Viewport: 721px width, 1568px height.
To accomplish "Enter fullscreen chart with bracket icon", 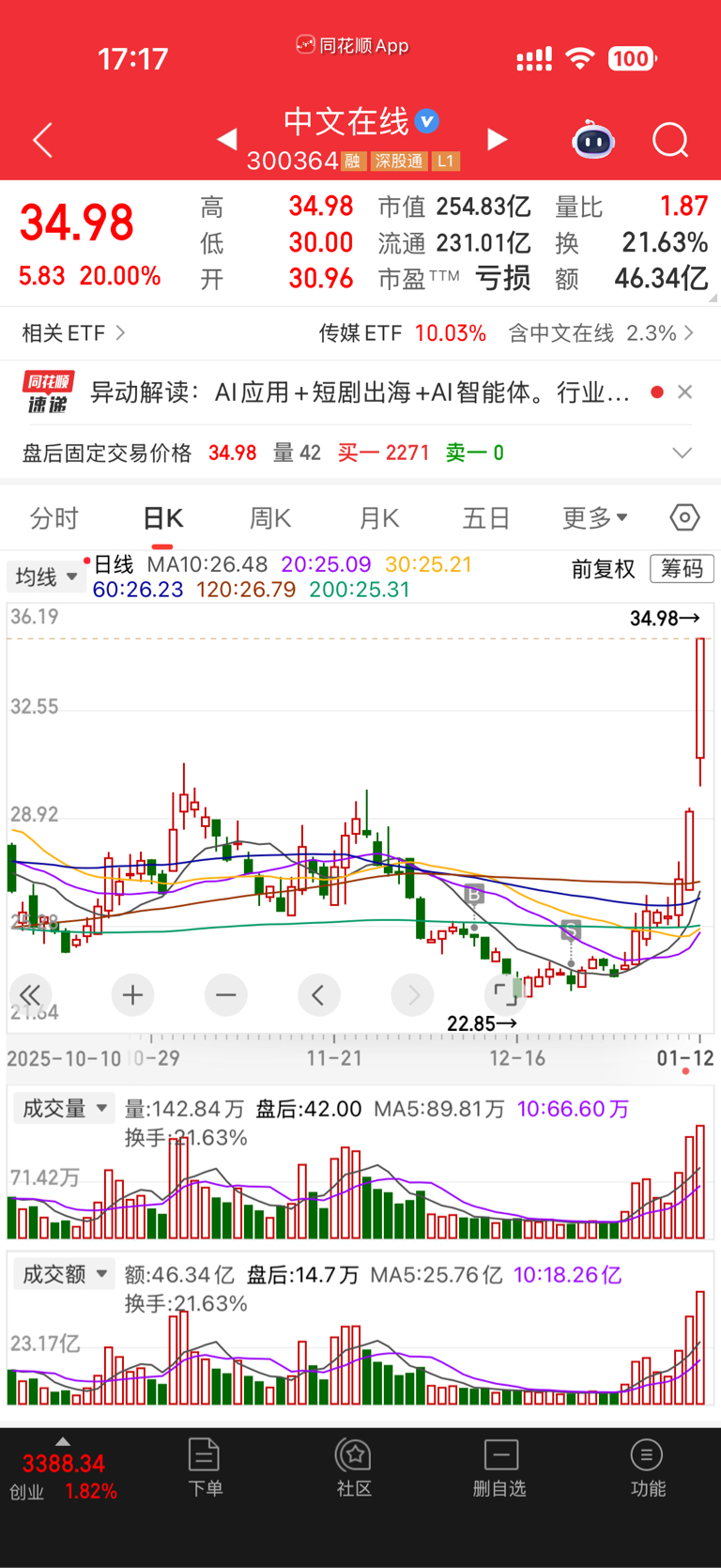I will point(505,993).
